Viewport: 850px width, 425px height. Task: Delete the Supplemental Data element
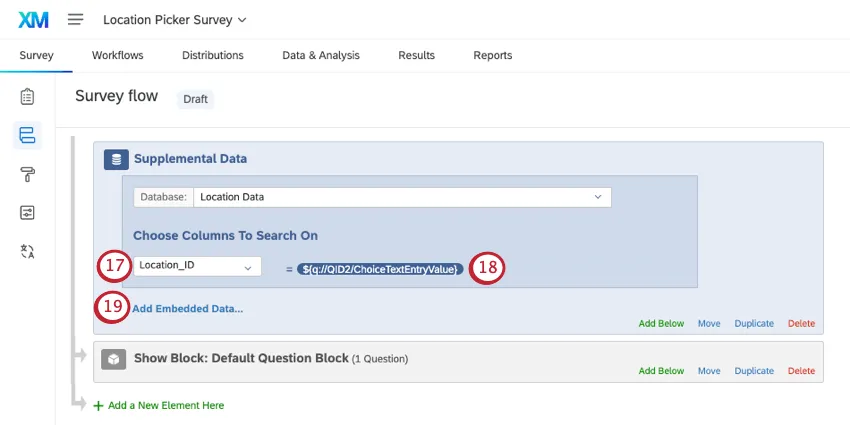[801, 323]
